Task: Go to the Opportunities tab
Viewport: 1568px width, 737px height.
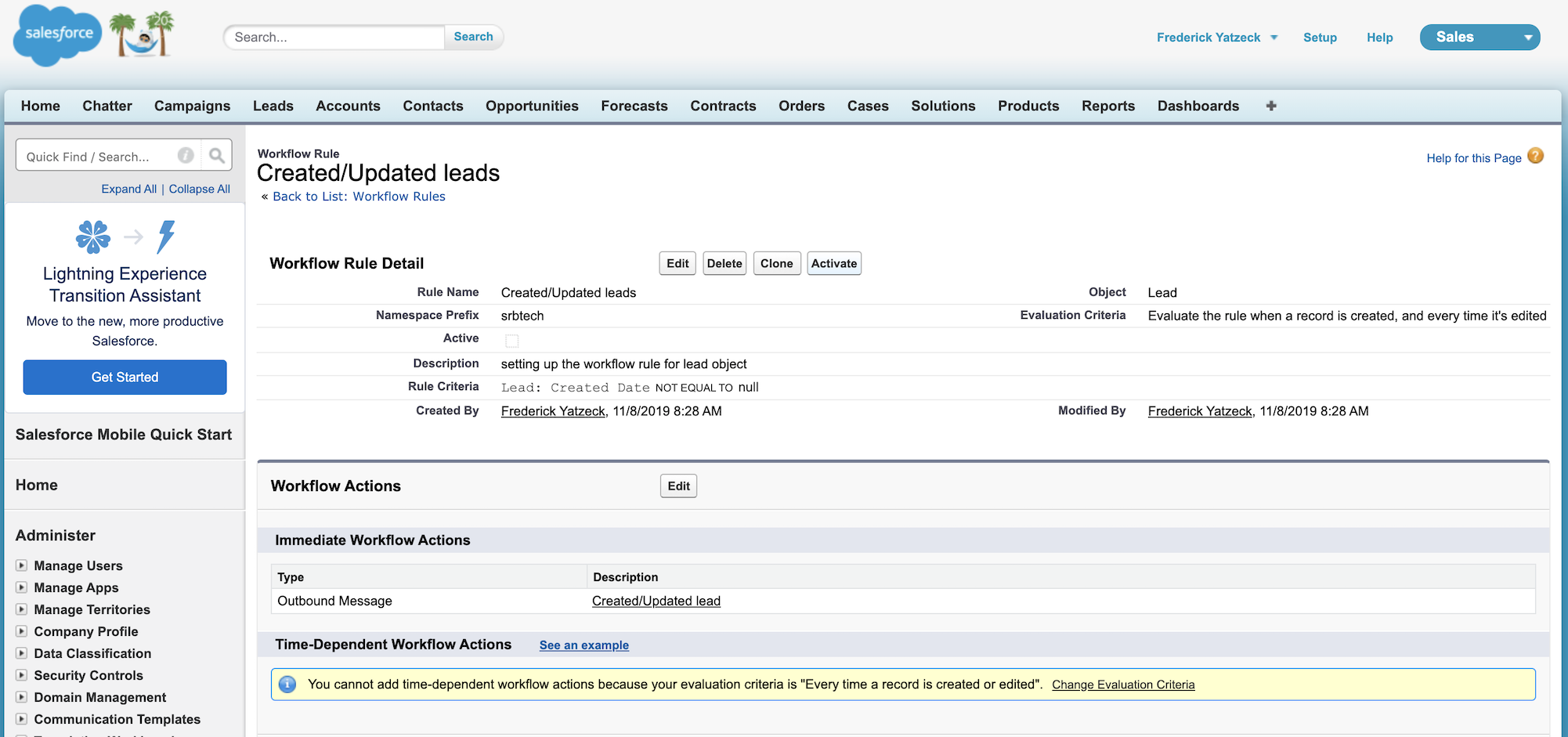Action: [x=532, y=106]
